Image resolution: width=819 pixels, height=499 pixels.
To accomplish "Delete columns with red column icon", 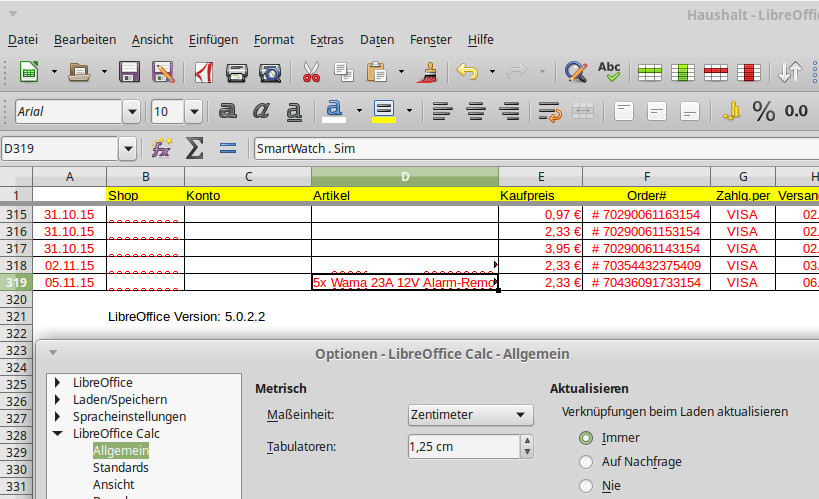I will [x=748, y=73].
